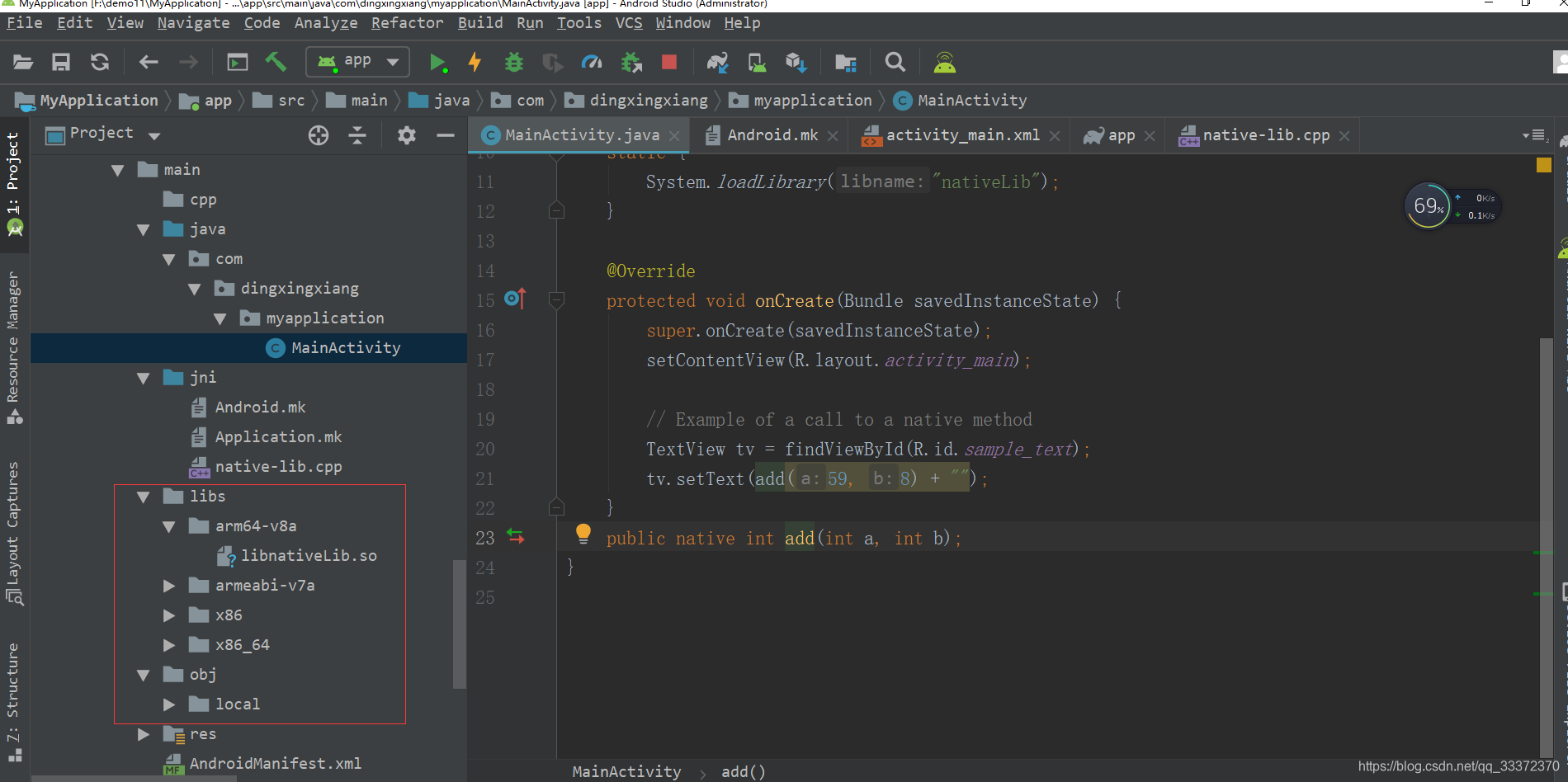Click the Android robot icon in toolbar
This screenshot has height=782, width=1568.
[945, 62]
